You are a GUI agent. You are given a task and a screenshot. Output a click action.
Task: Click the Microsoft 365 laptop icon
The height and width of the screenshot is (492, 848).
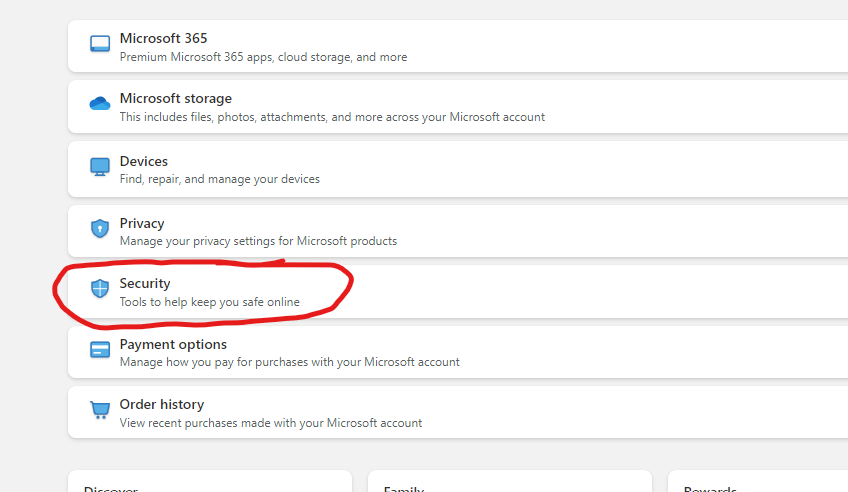(x=100, y=44)
